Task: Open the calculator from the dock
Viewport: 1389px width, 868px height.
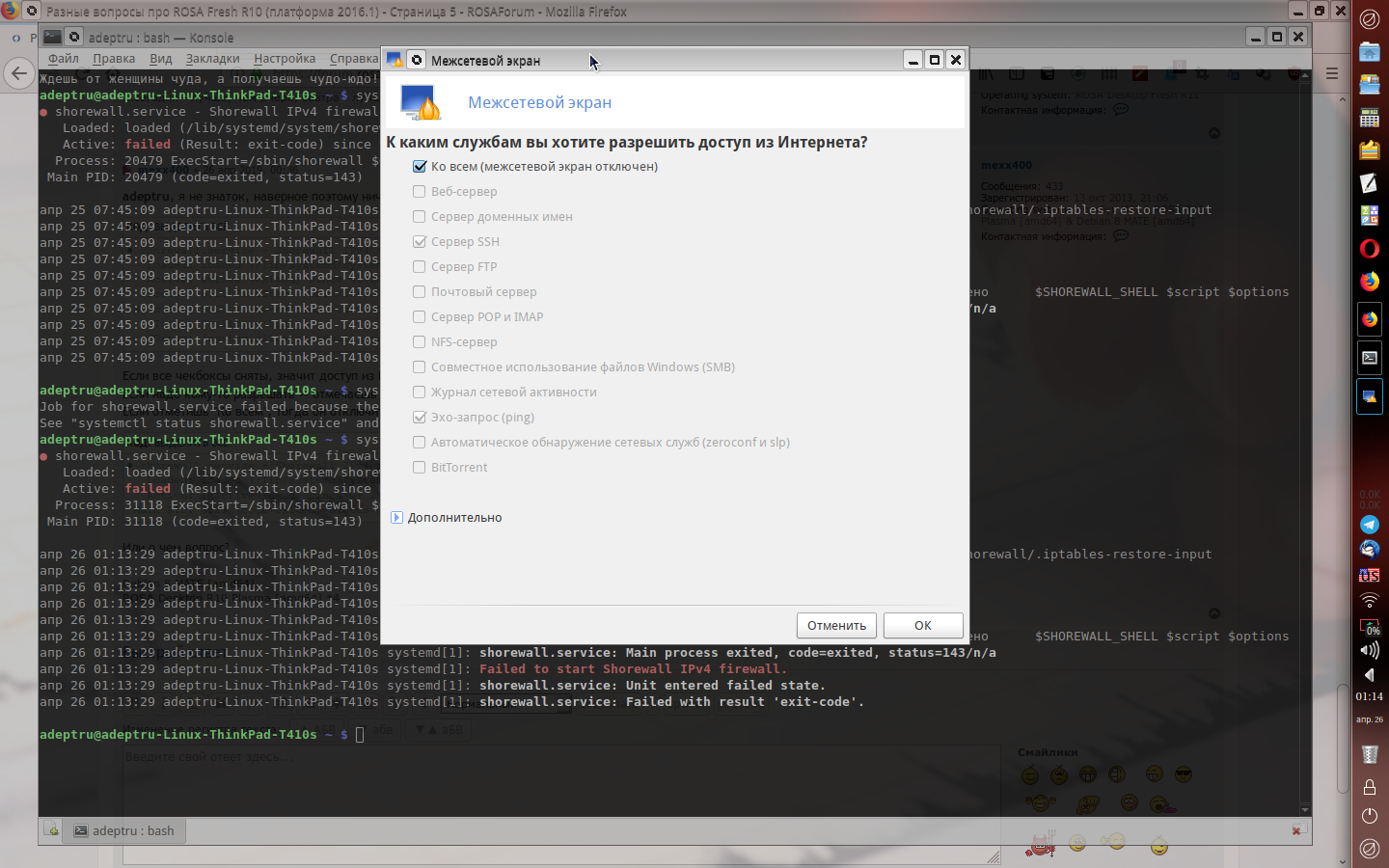Action: pyautogui.click(x=1370, y=118)
